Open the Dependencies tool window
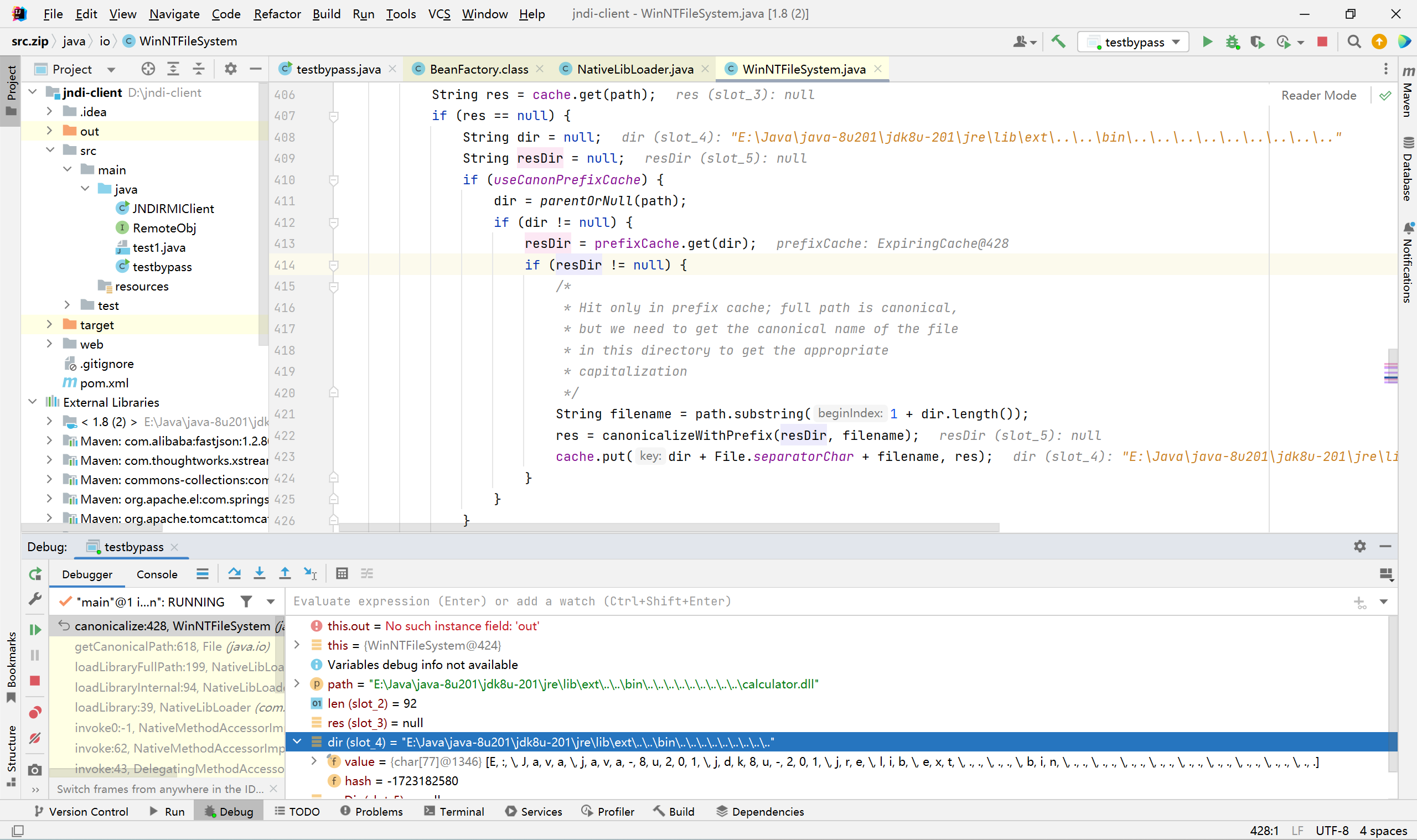1417x840 pixels. click(x=760, y=811)
